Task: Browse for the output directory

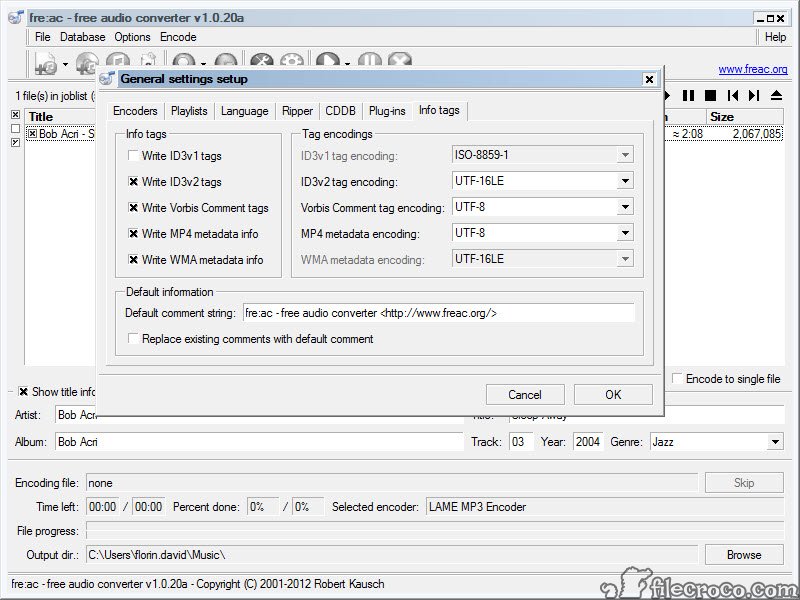Action: [744, 555]
